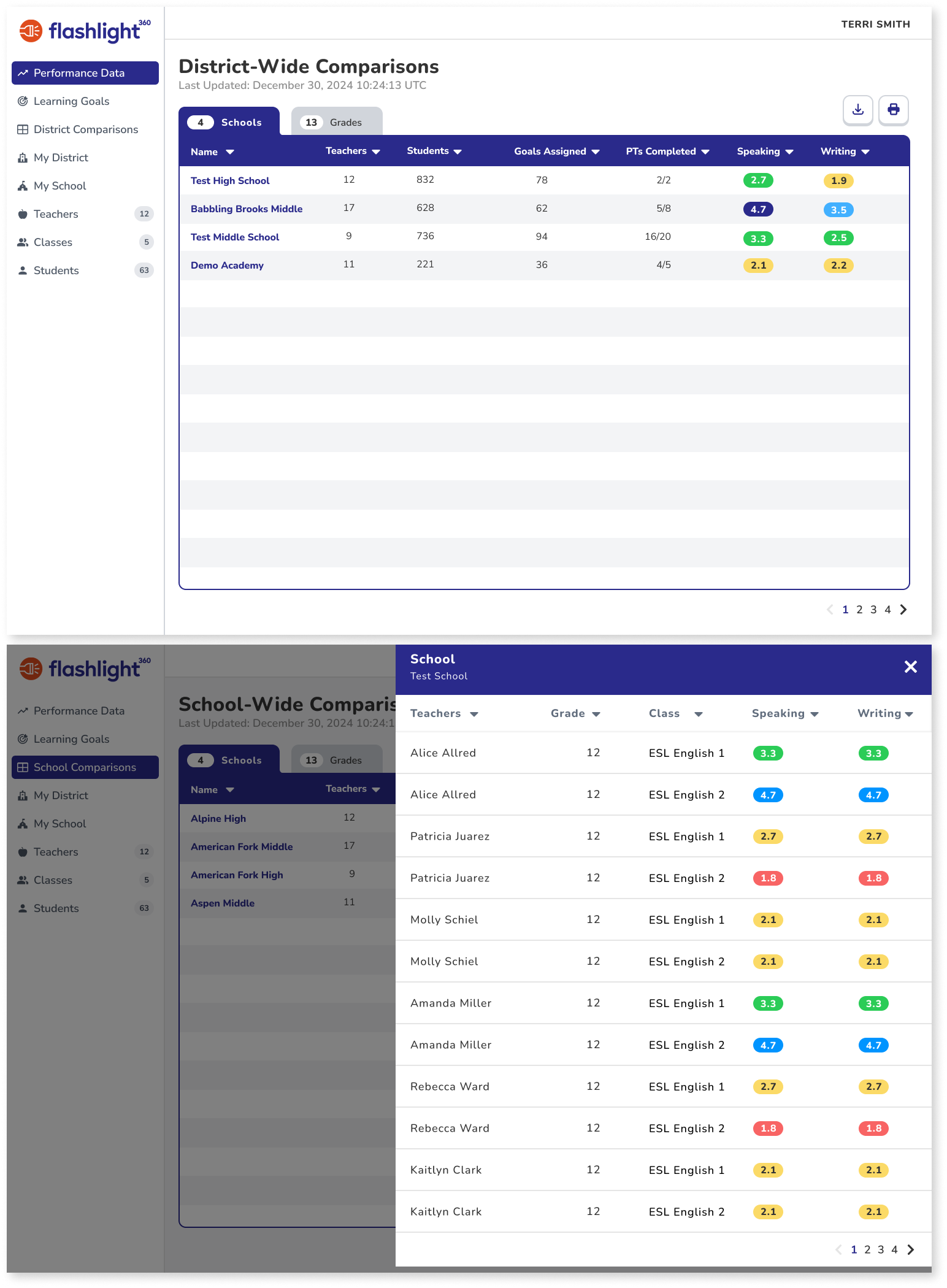Go to page 4 in the District-Wide pagination
Screen dimensions: 947x1288
pos(888,610)
